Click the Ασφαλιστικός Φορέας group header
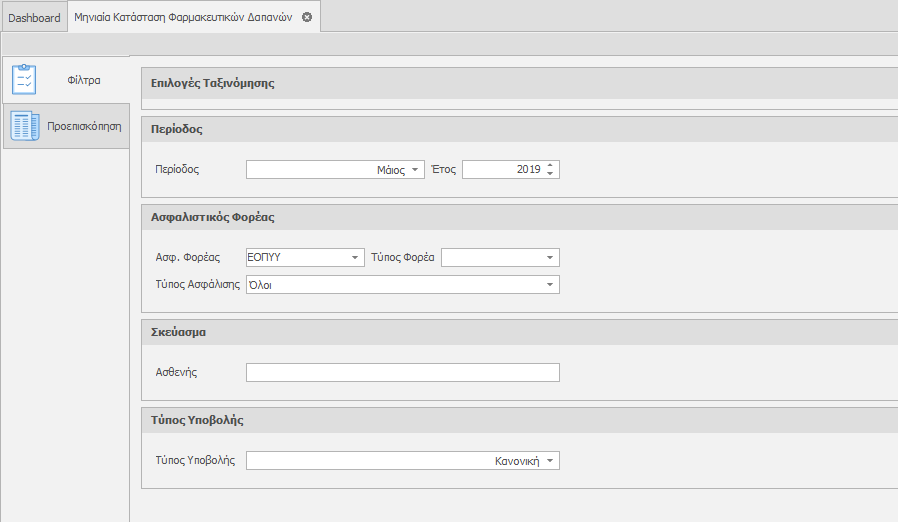The height and width of the screenshot is (522, 898). (x=212, y=216)
